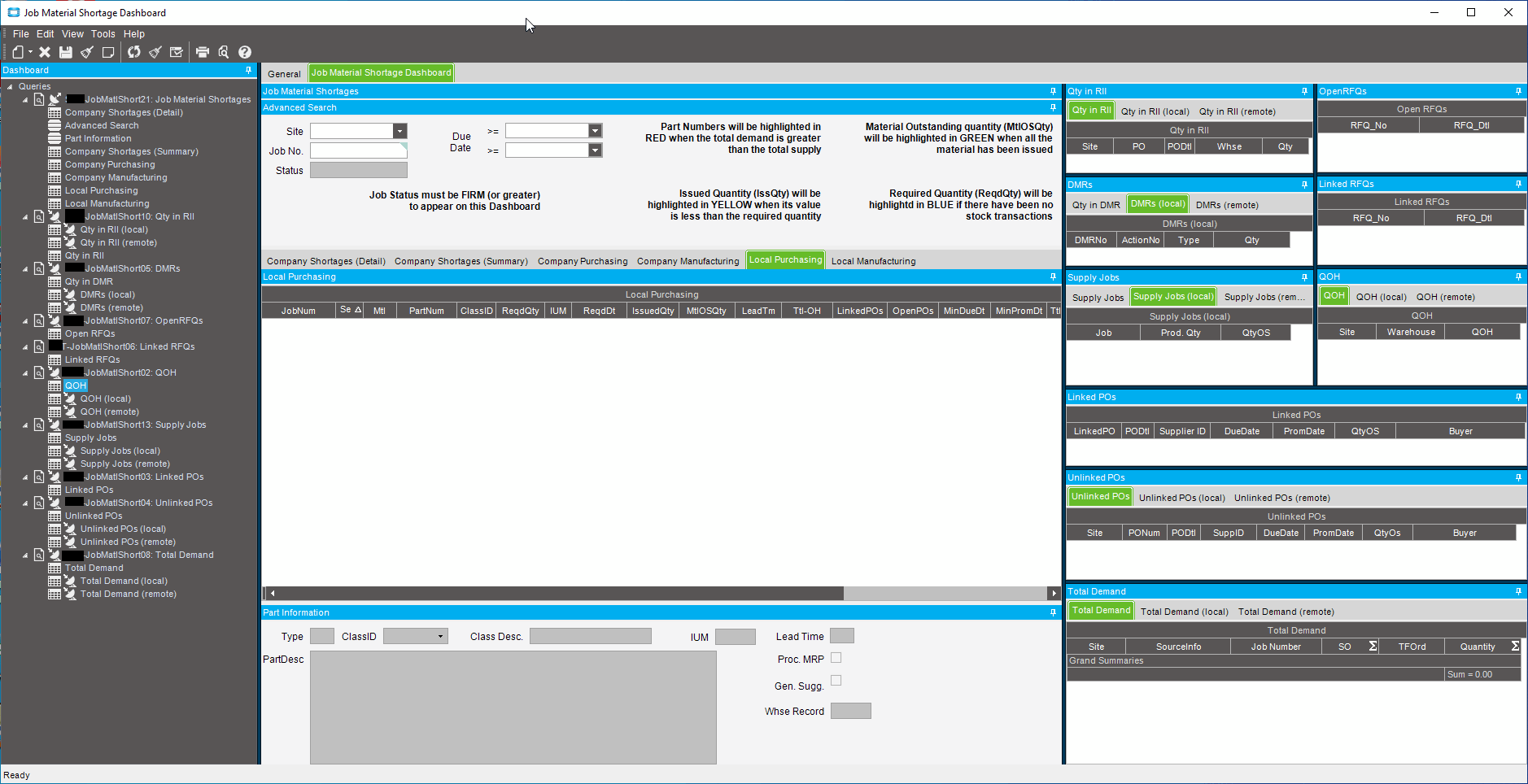Refresh the dashboard with circular arrows icon
Viewport: 1528px width, 784px height.
(x=134, y=52)
